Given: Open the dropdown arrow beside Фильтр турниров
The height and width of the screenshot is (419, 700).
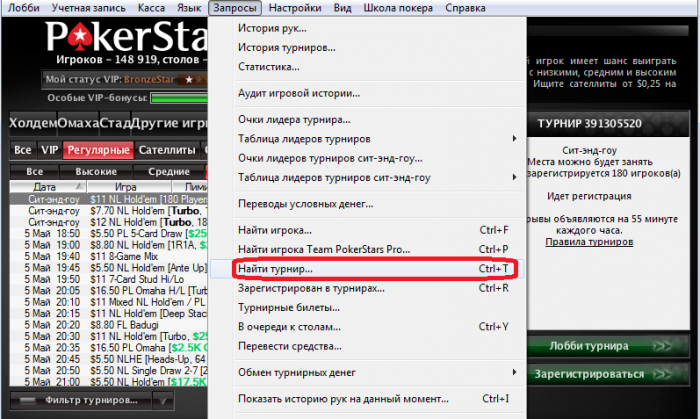Looking at the screenshot, I should click(x=163, y=400).
